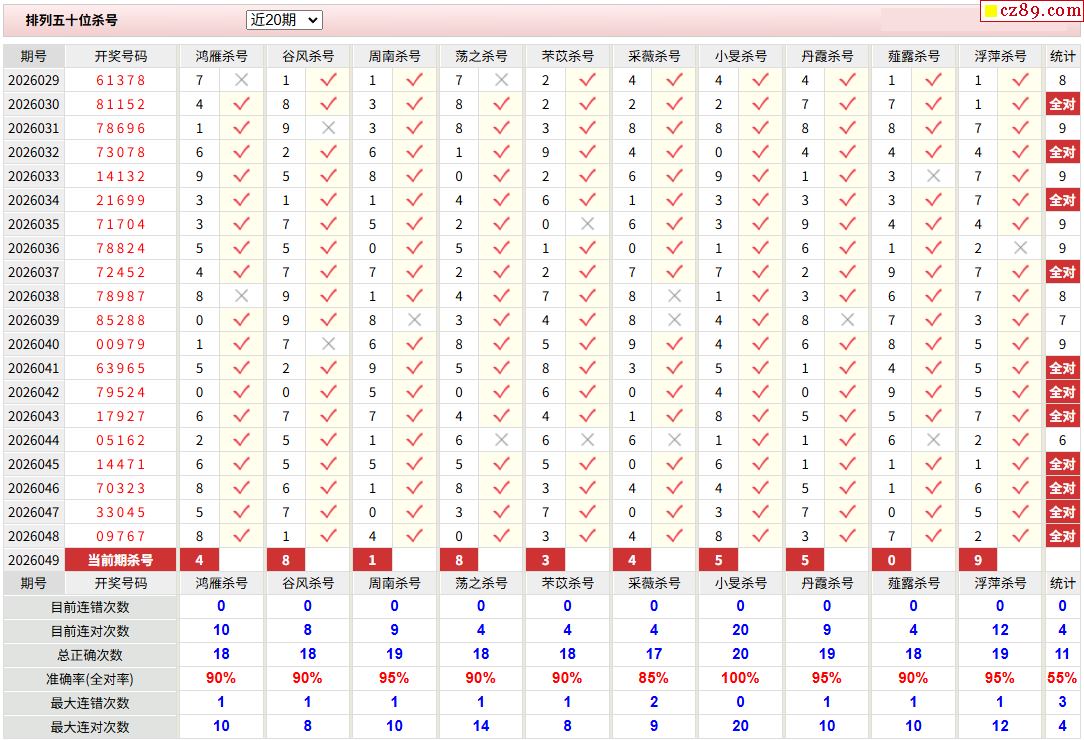Click the current 浮萍杀号 kill number 9 box
Screen dimensions: 1084x740
click(x=978, y=560)
